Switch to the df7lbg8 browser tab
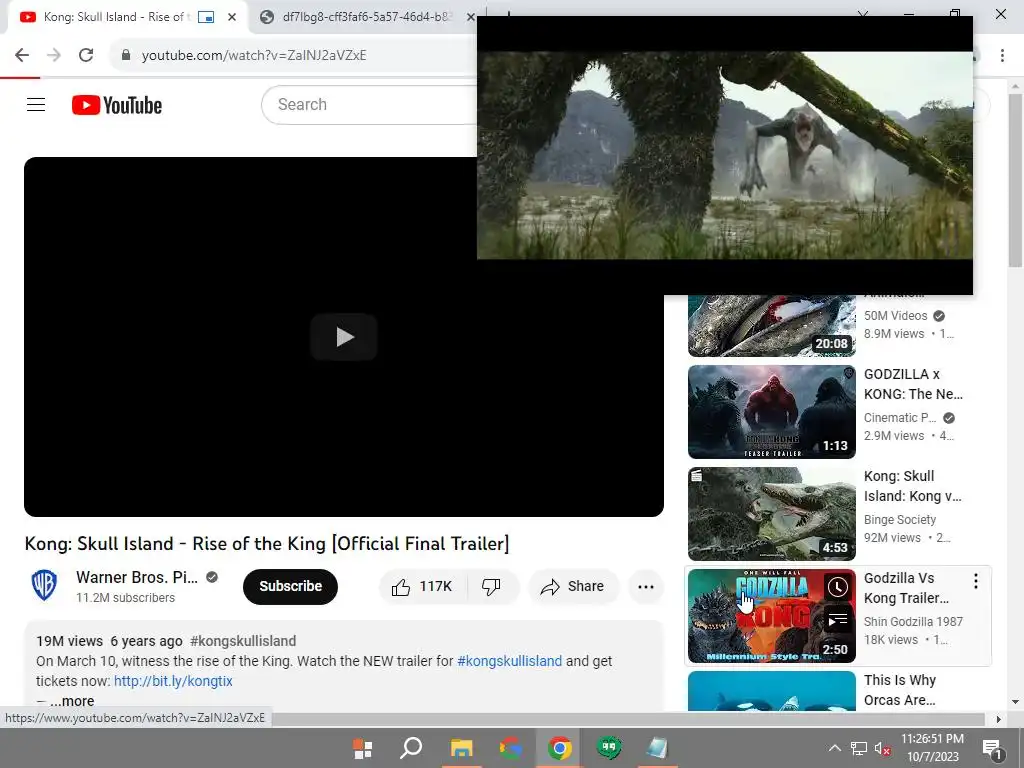Image resolution: width=1024 pixels, height=768 pixels. pos(365,17)
